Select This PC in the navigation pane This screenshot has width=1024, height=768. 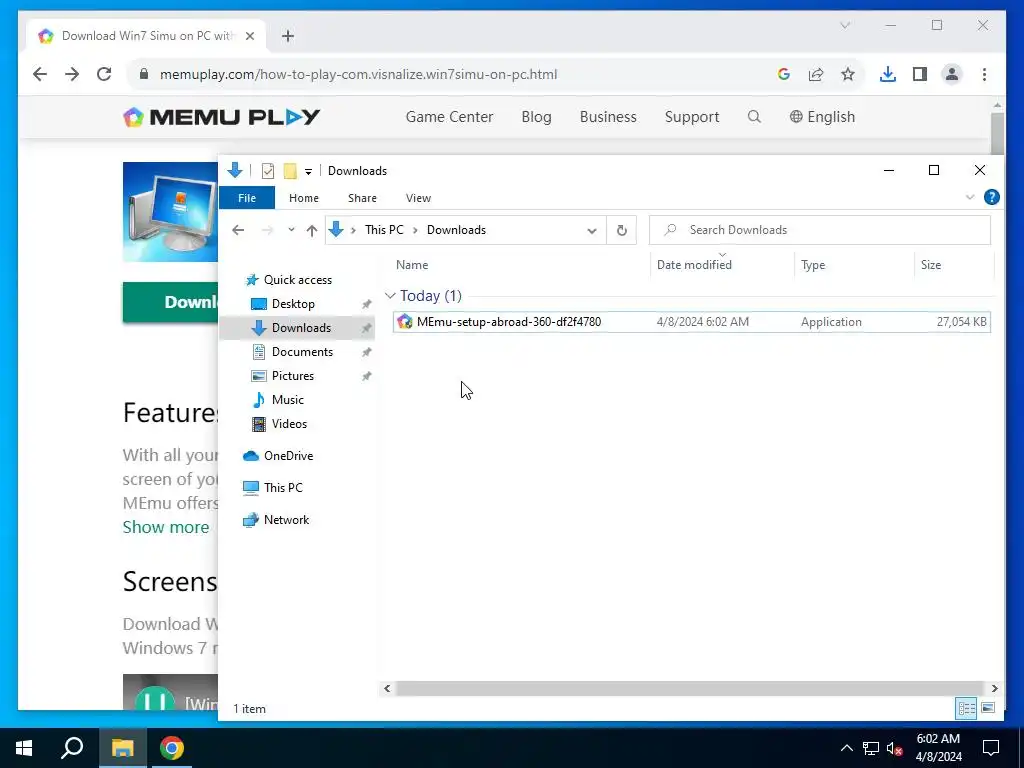283,488
